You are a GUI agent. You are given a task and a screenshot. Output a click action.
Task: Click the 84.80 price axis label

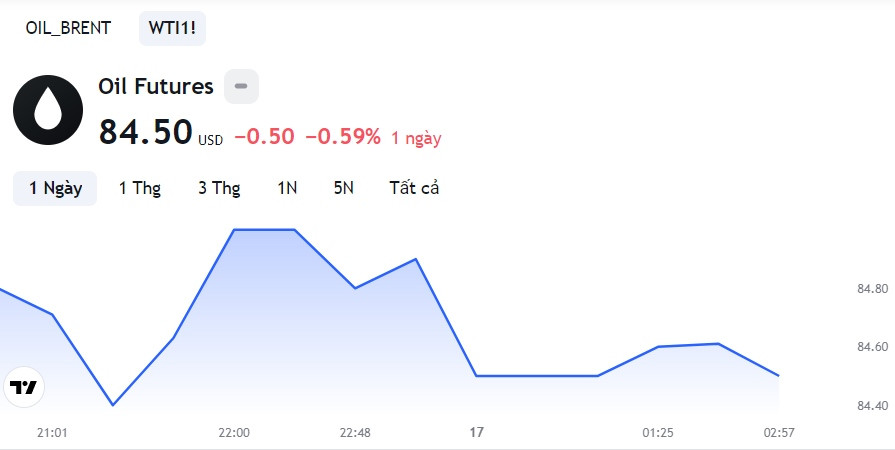[x=873, y=289]
